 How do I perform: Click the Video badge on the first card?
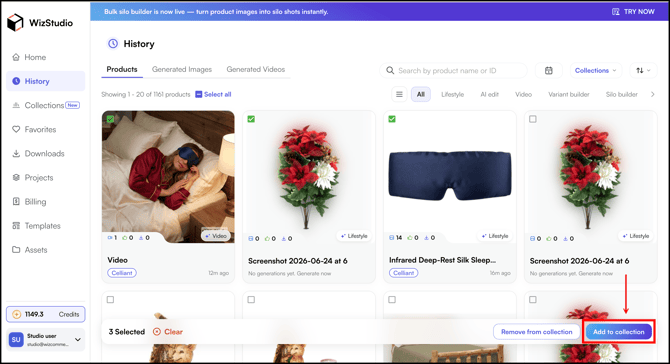(217, 236)
